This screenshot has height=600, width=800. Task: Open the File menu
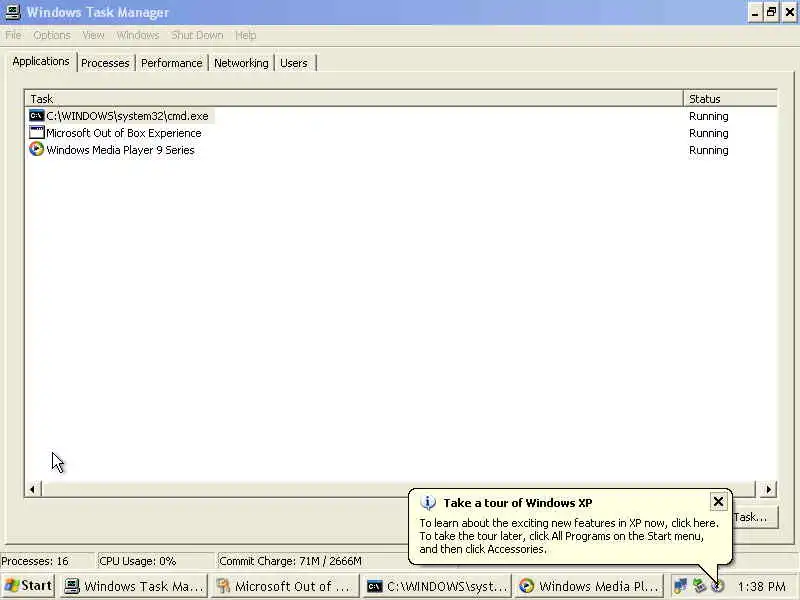point(13,35)
